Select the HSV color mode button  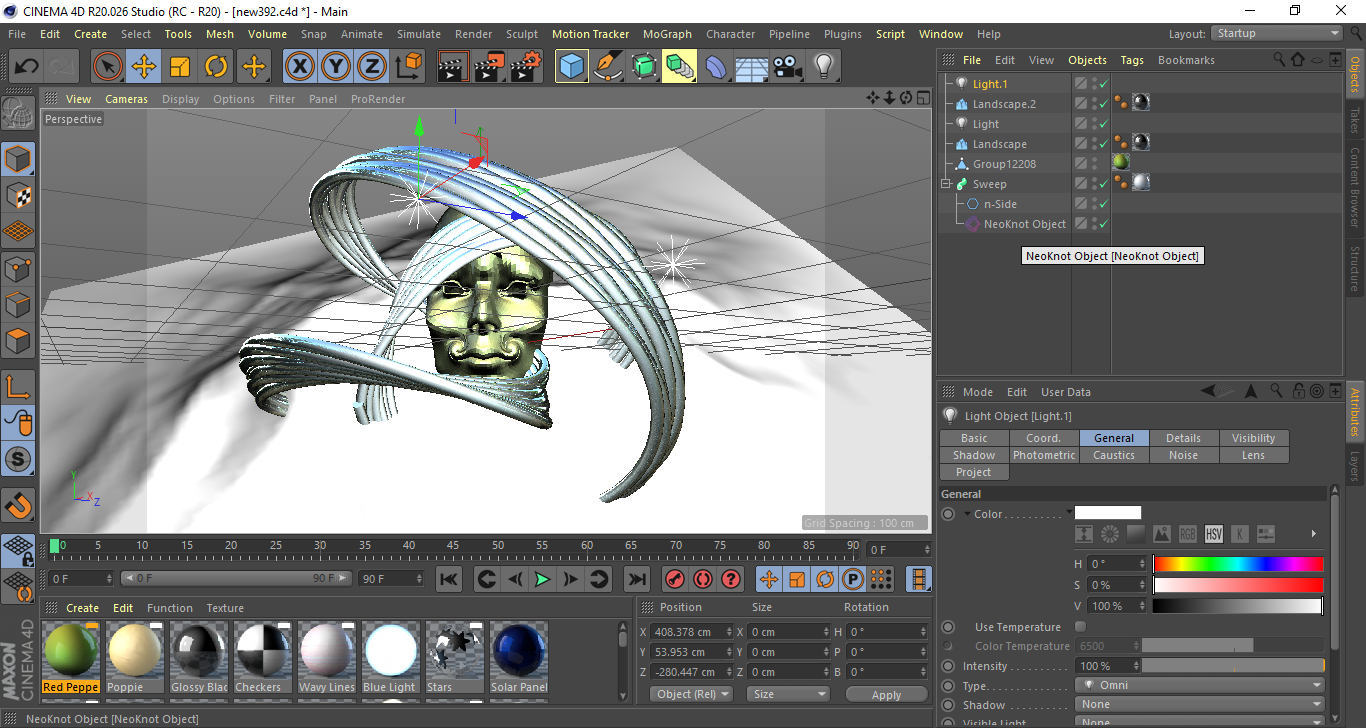point(1214,534)
